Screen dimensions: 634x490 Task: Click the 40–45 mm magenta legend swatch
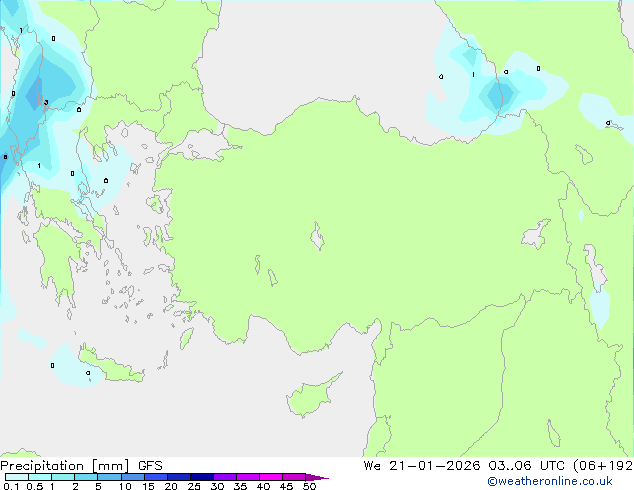(271, 477)
